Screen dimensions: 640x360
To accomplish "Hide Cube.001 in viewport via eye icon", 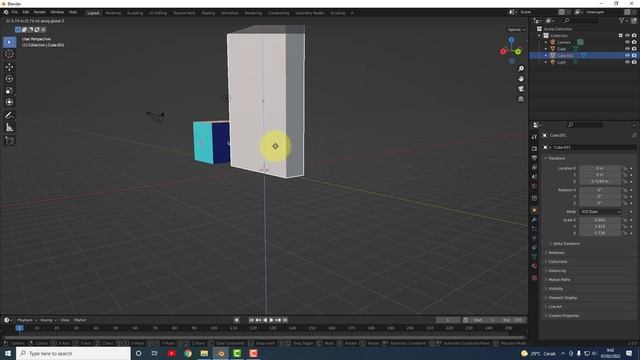I will tap(627, 55).
